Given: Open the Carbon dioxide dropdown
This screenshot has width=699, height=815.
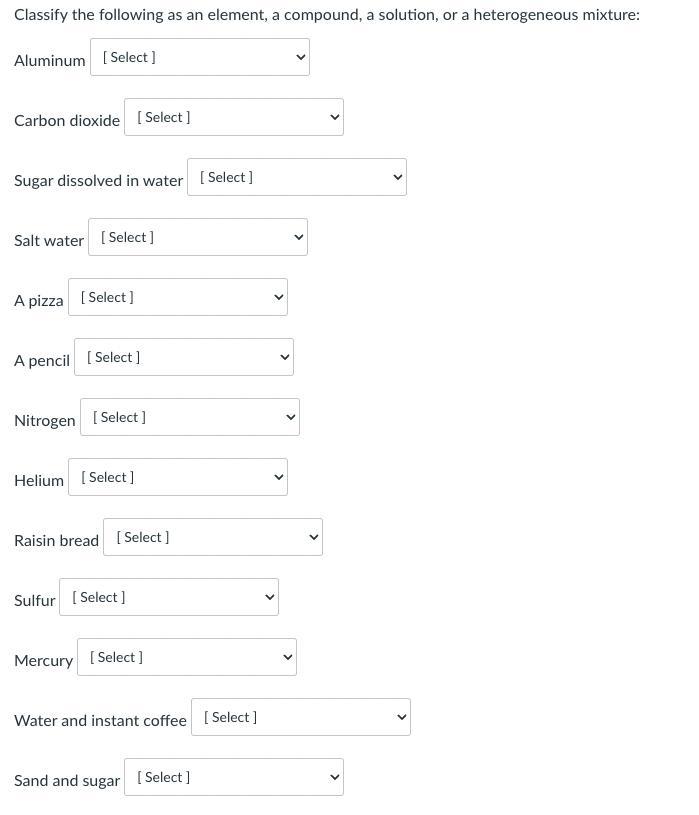Looking at the screenshot, I should pos(233,117).
